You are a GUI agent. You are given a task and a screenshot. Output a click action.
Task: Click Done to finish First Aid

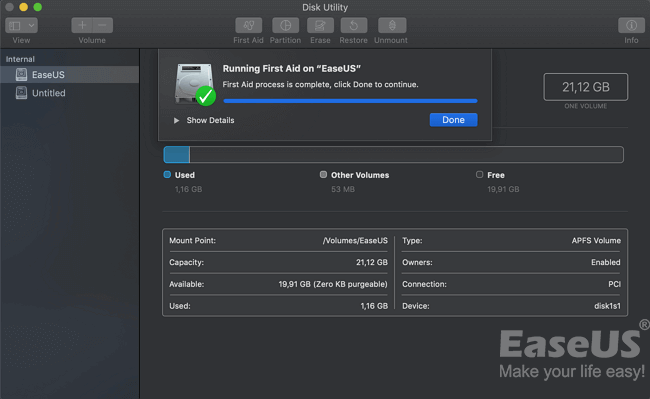pos(453,120)
